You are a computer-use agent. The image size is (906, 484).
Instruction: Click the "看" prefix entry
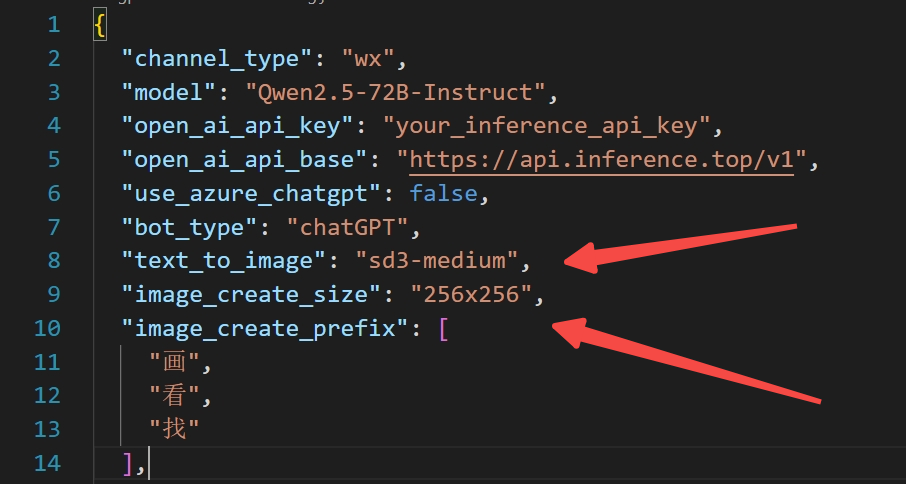174,396
